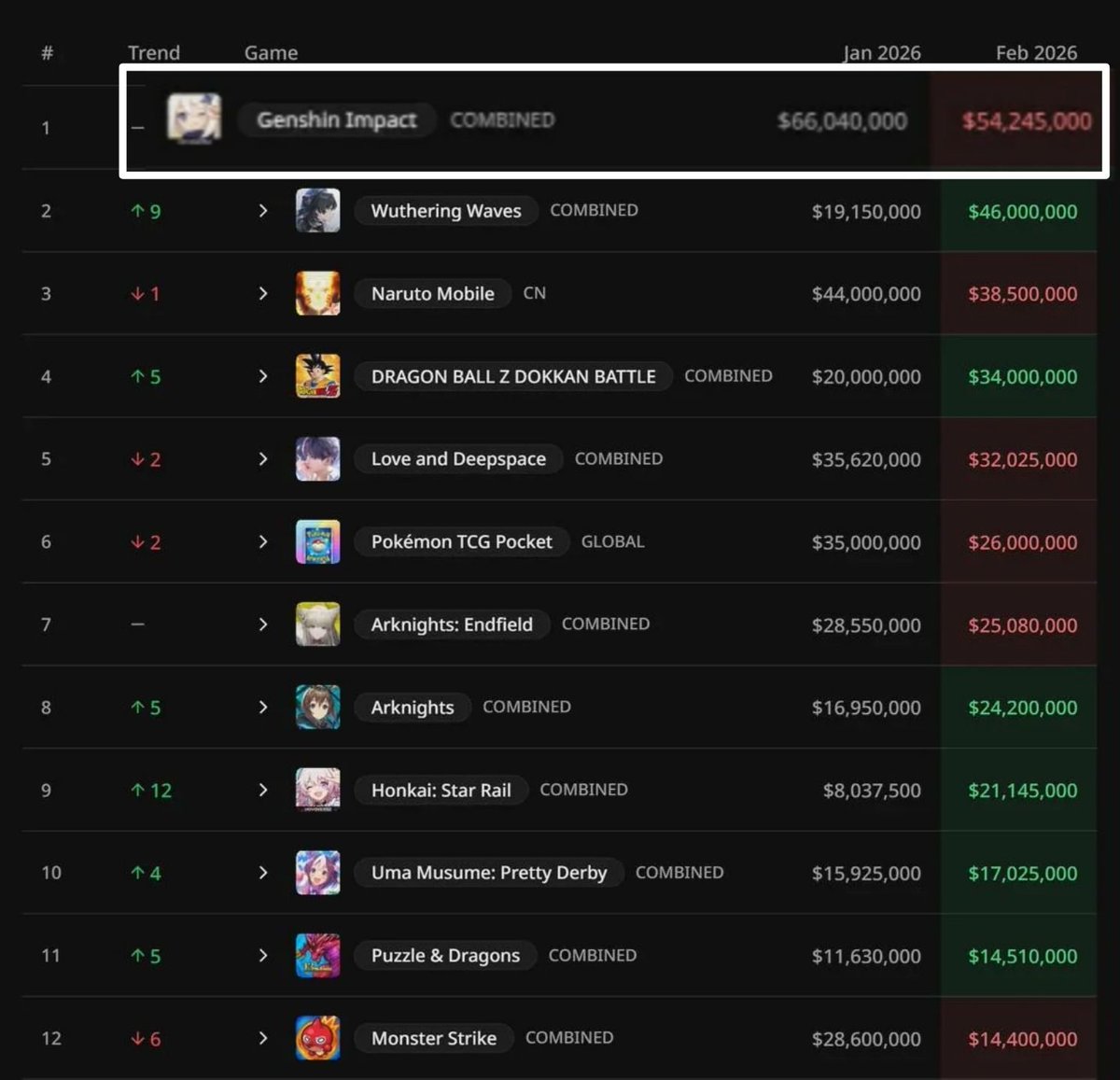Expand the Honkai: Star Rail row chevron

tap(263, 790)
